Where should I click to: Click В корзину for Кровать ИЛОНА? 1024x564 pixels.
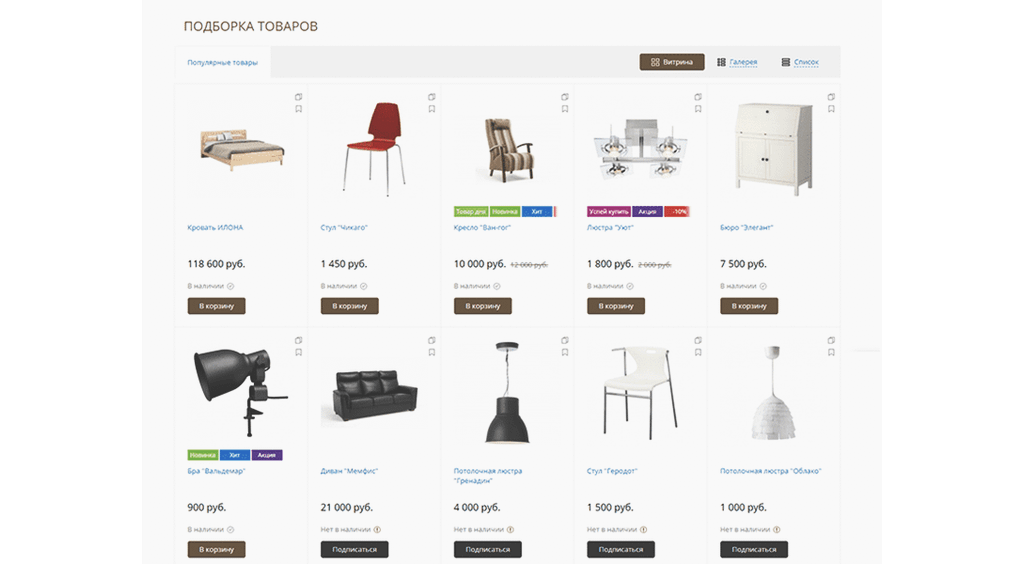[216, 306]
